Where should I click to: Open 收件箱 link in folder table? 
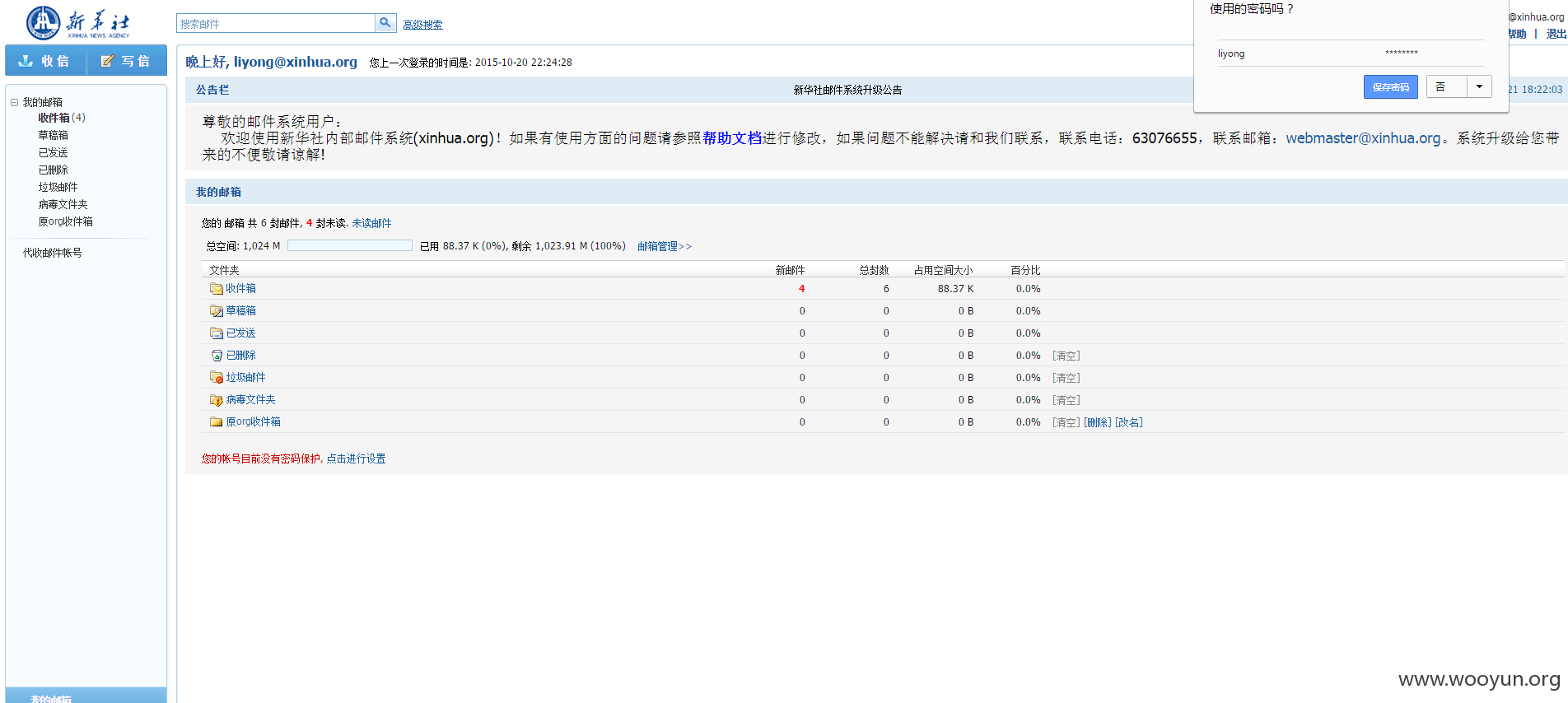tap(240, 289)
